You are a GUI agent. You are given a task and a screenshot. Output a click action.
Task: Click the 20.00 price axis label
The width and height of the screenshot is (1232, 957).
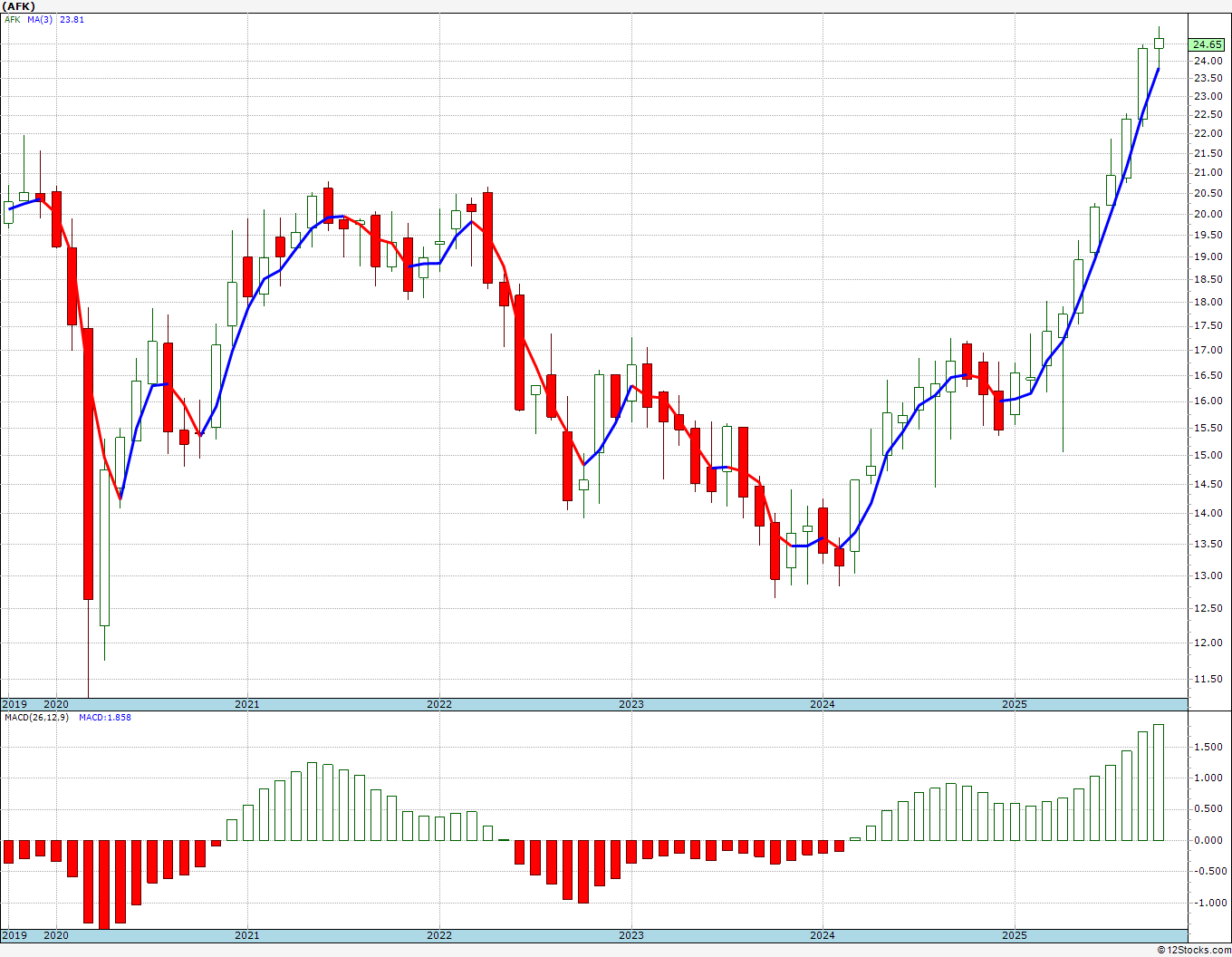tap(1208, 215)
